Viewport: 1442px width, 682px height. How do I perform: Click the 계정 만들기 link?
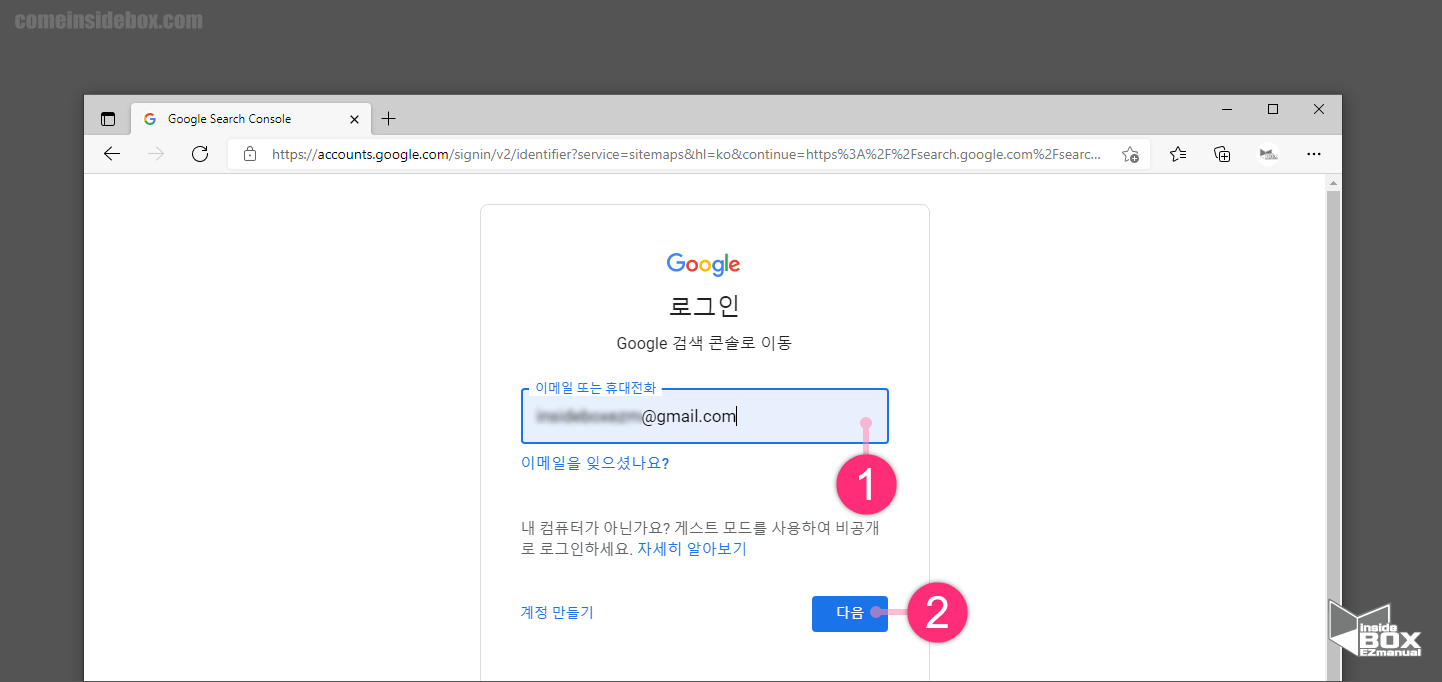point(557,612)
